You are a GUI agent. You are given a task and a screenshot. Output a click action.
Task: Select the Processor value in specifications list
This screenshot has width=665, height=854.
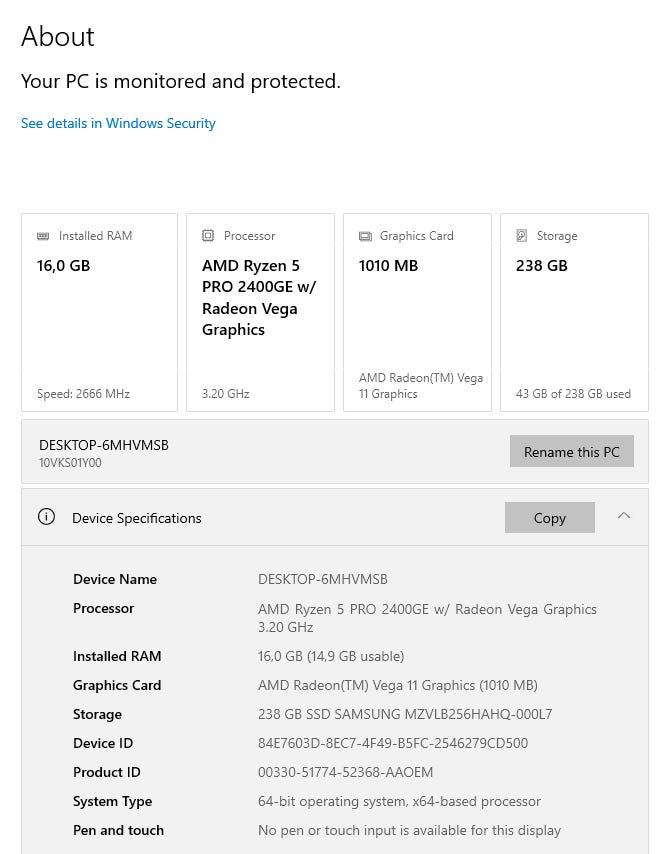pos(427,618)
